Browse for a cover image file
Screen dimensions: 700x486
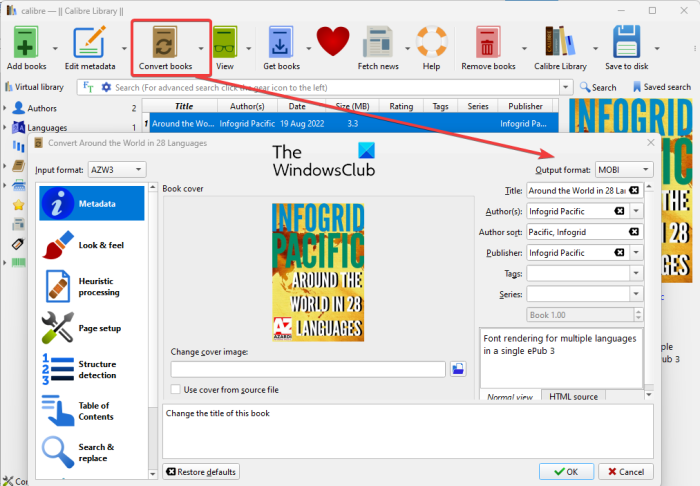pos(458,369)
